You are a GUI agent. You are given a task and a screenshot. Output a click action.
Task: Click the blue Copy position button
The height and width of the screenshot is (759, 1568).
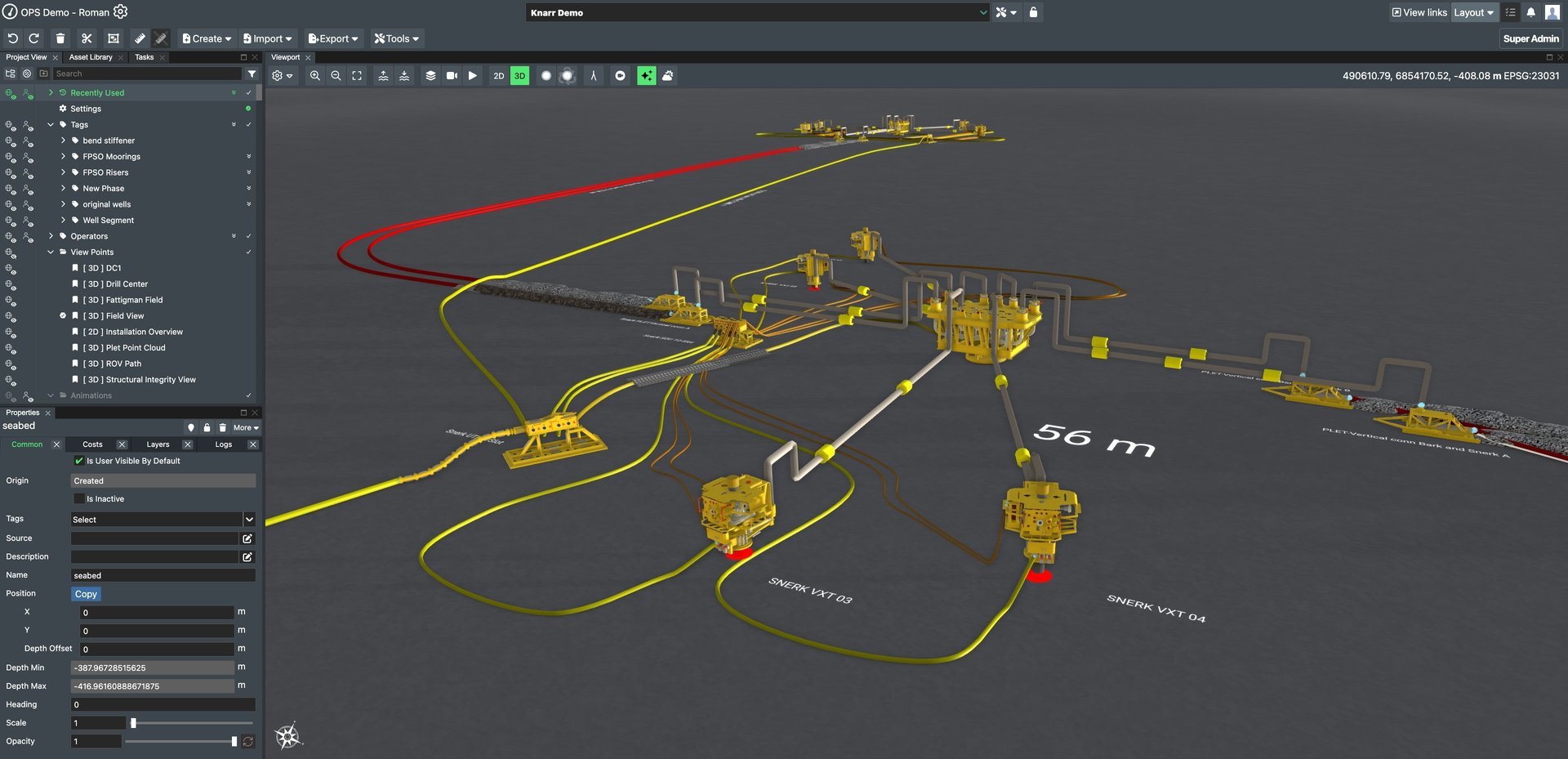pos(86,594)
